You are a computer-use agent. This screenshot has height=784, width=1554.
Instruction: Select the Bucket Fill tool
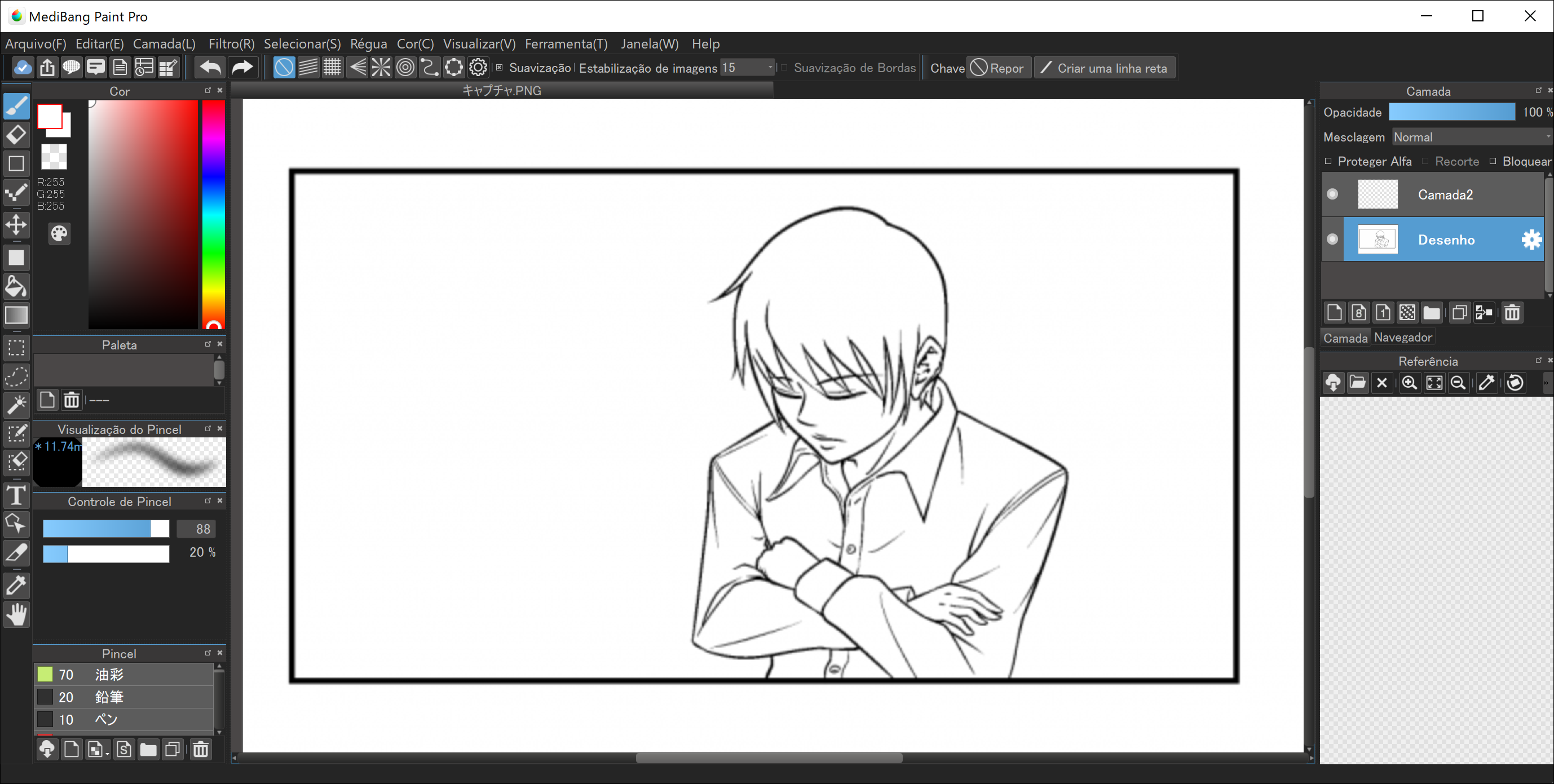[15, 288]
